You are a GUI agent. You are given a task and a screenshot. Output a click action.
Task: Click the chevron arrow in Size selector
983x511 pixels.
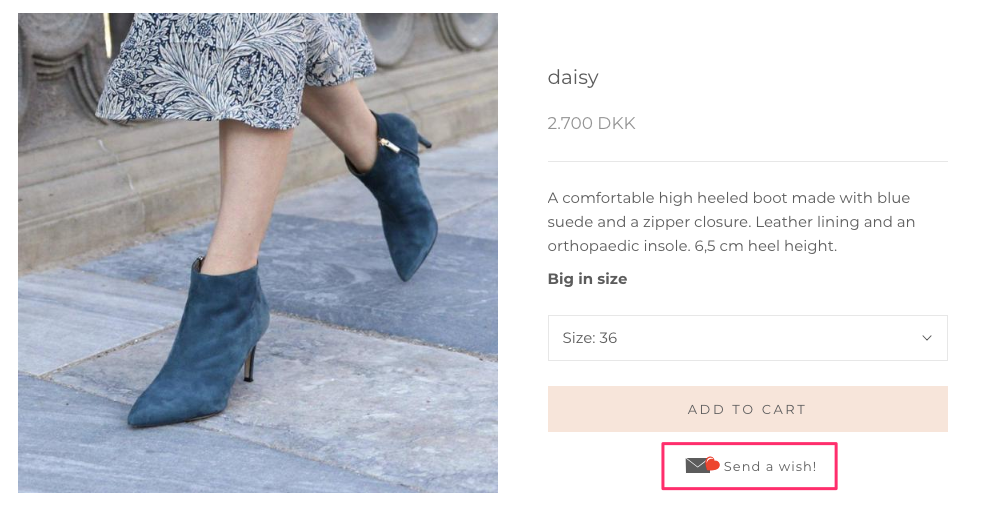pyautogui.click(x=927, y=338)
